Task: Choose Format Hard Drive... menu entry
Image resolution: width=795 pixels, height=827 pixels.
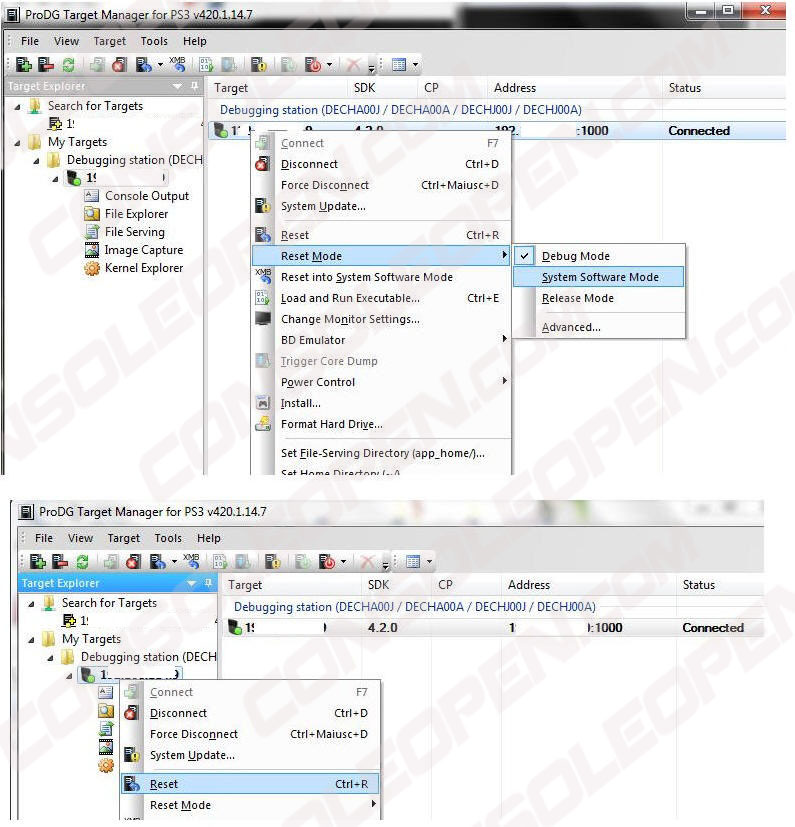Action: coord(382,424)
